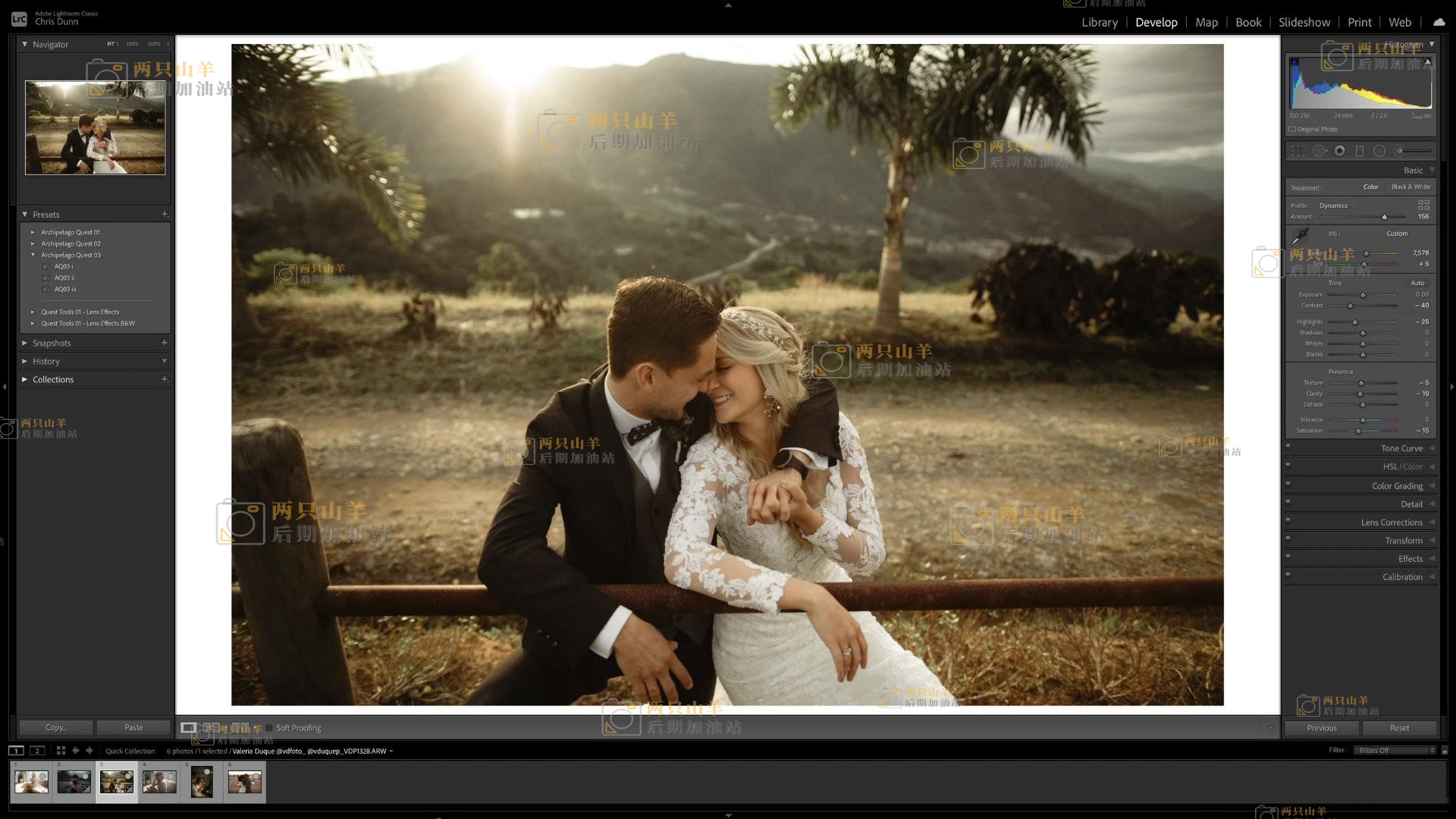1456x819 pixels.
Task: Select the Graduated Filter tool
Action: pos(1360,151)
